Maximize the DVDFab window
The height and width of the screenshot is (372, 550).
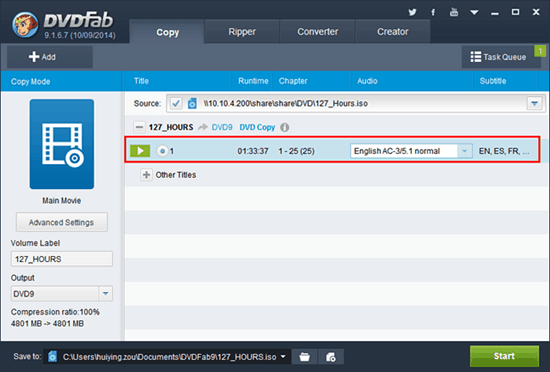[x=515, y=12]
